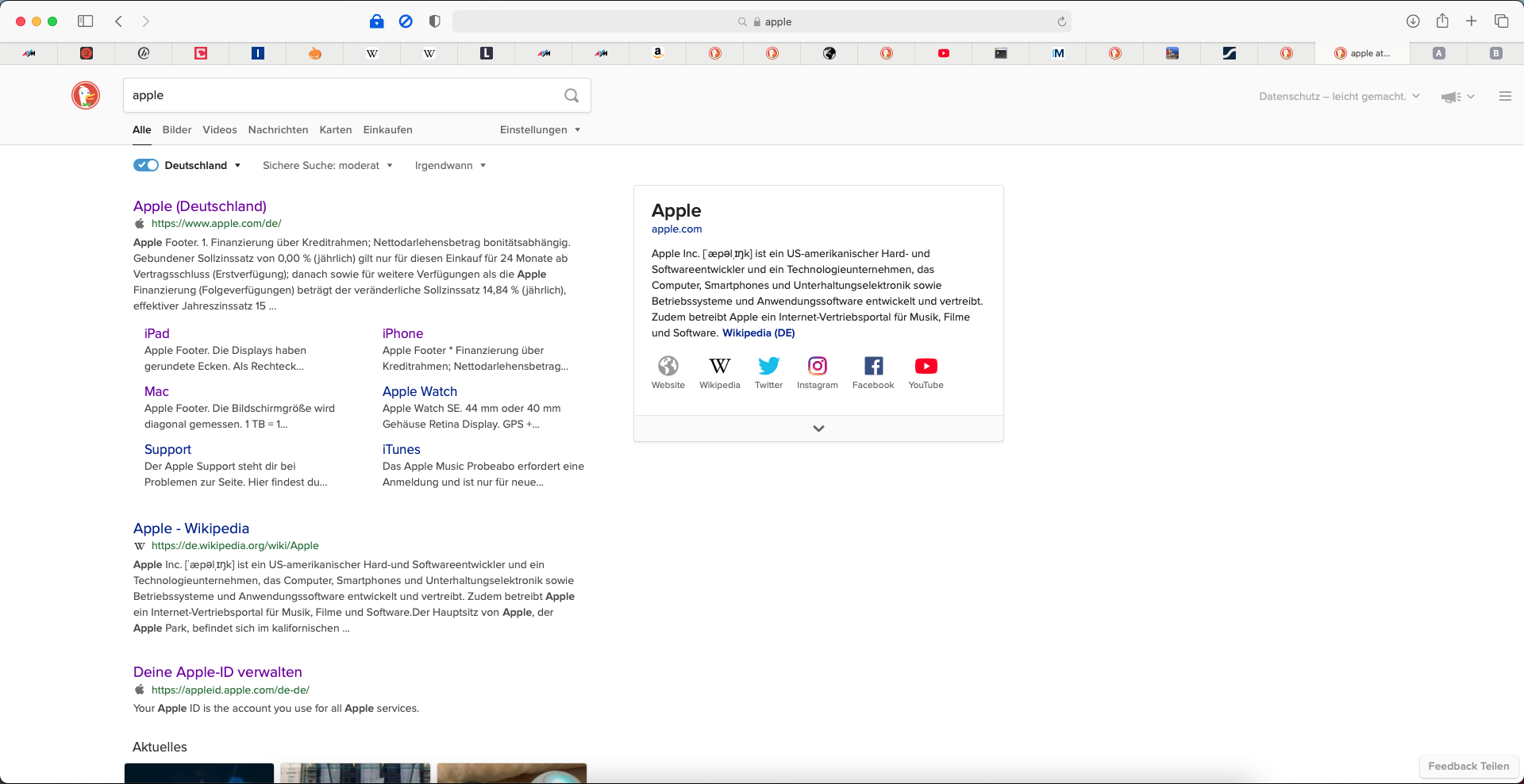
Task: Click the search input field containing apple
Action: coord(341,95)
